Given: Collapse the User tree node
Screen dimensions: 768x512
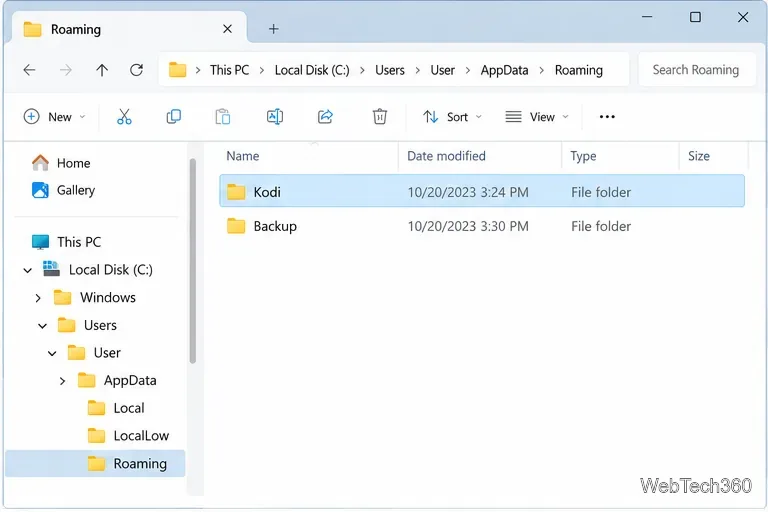Looking at the screenshot, I should [x=52, y=353].
